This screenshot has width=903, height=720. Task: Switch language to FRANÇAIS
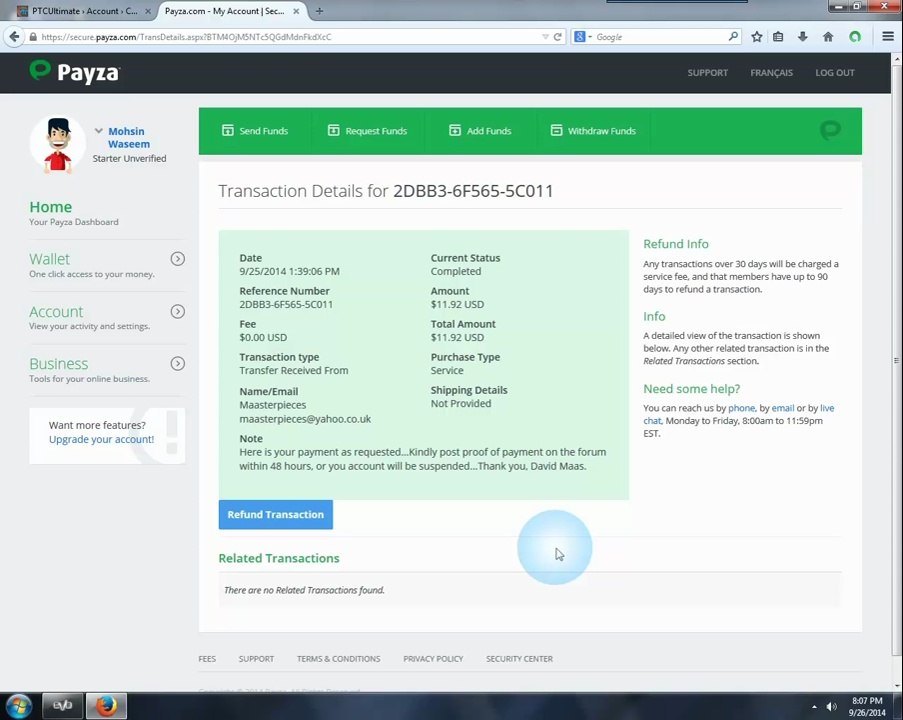pyautogui.click(x=772, y=73)
